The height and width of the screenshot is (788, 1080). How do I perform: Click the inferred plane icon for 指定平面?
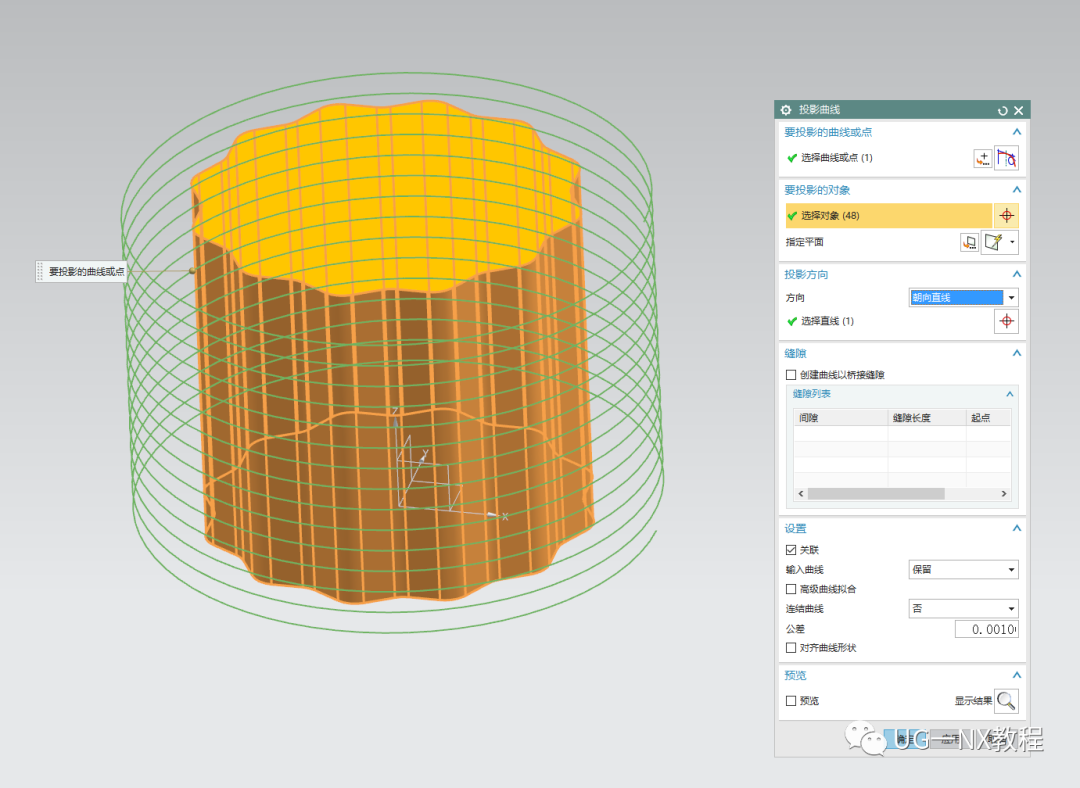[x=993, y=242]
